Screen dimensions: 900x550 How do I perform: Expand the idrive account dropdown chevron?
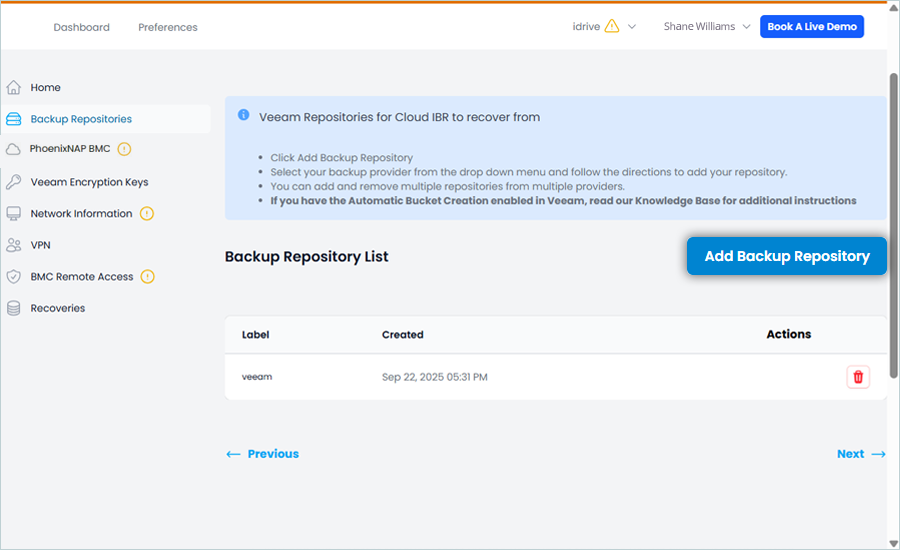pyautogui.click(x=632, y=26)
